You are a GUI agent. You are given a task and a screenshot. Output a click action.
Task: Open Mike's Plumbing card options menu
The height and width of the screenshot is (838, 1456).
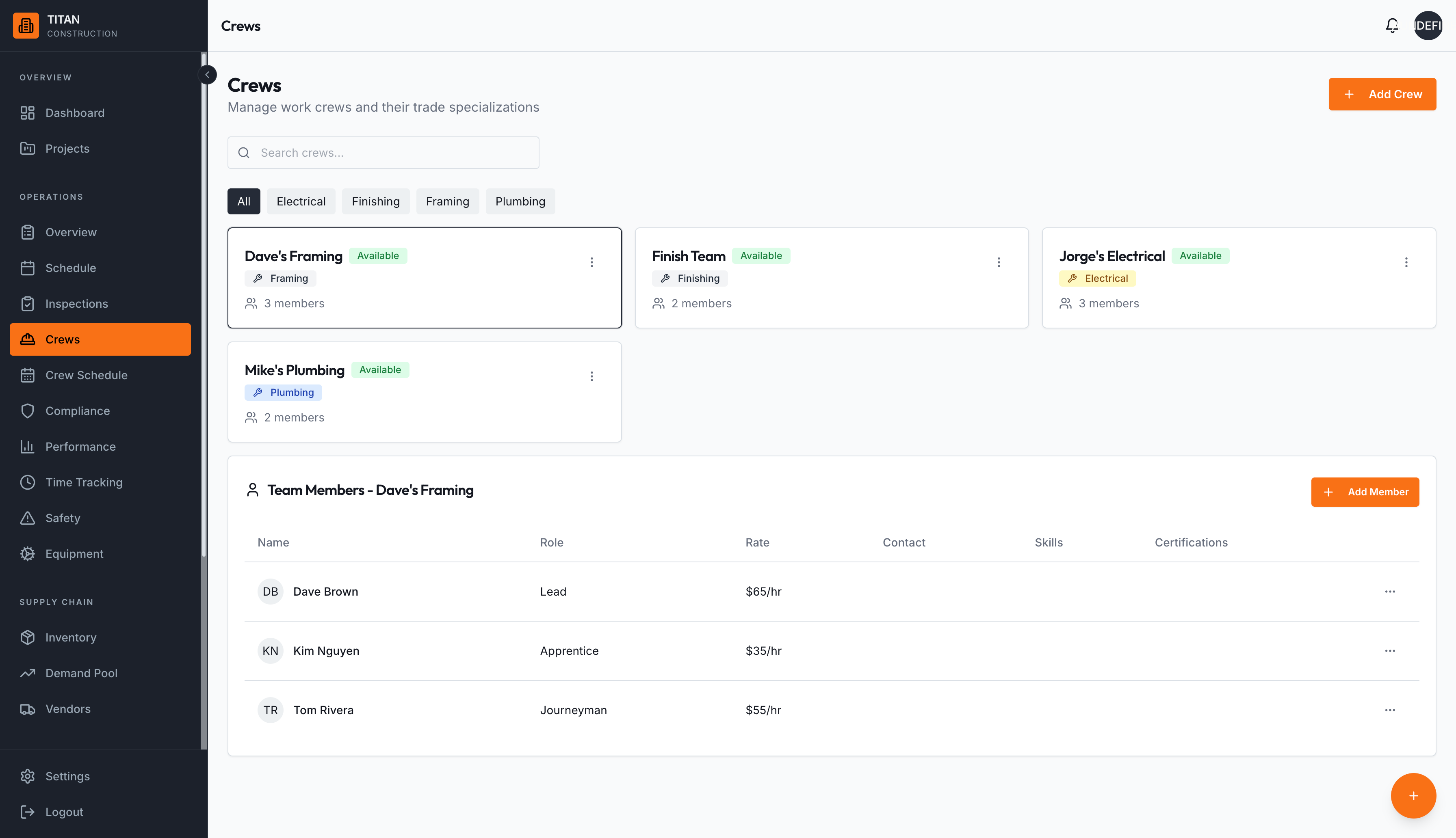pos(591,376)
